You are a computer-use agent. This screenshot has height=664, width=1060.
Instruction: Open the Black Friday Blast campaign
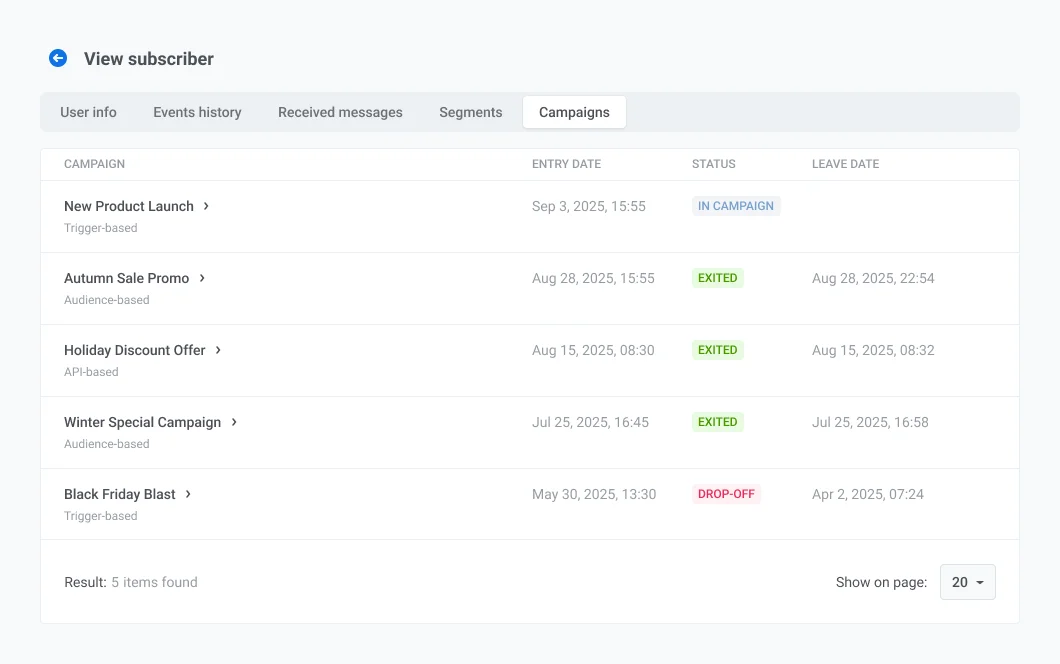(x=120, y=494)
